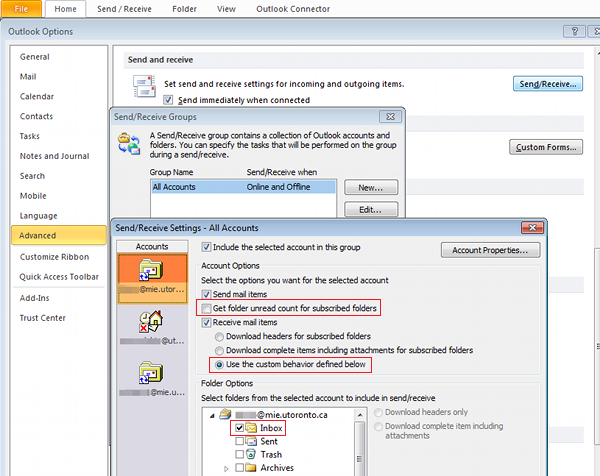This screenshot has height=476, width=600.
Task: Open the Trust Center category
Action: pyautogui.click(x=42, y=318)
